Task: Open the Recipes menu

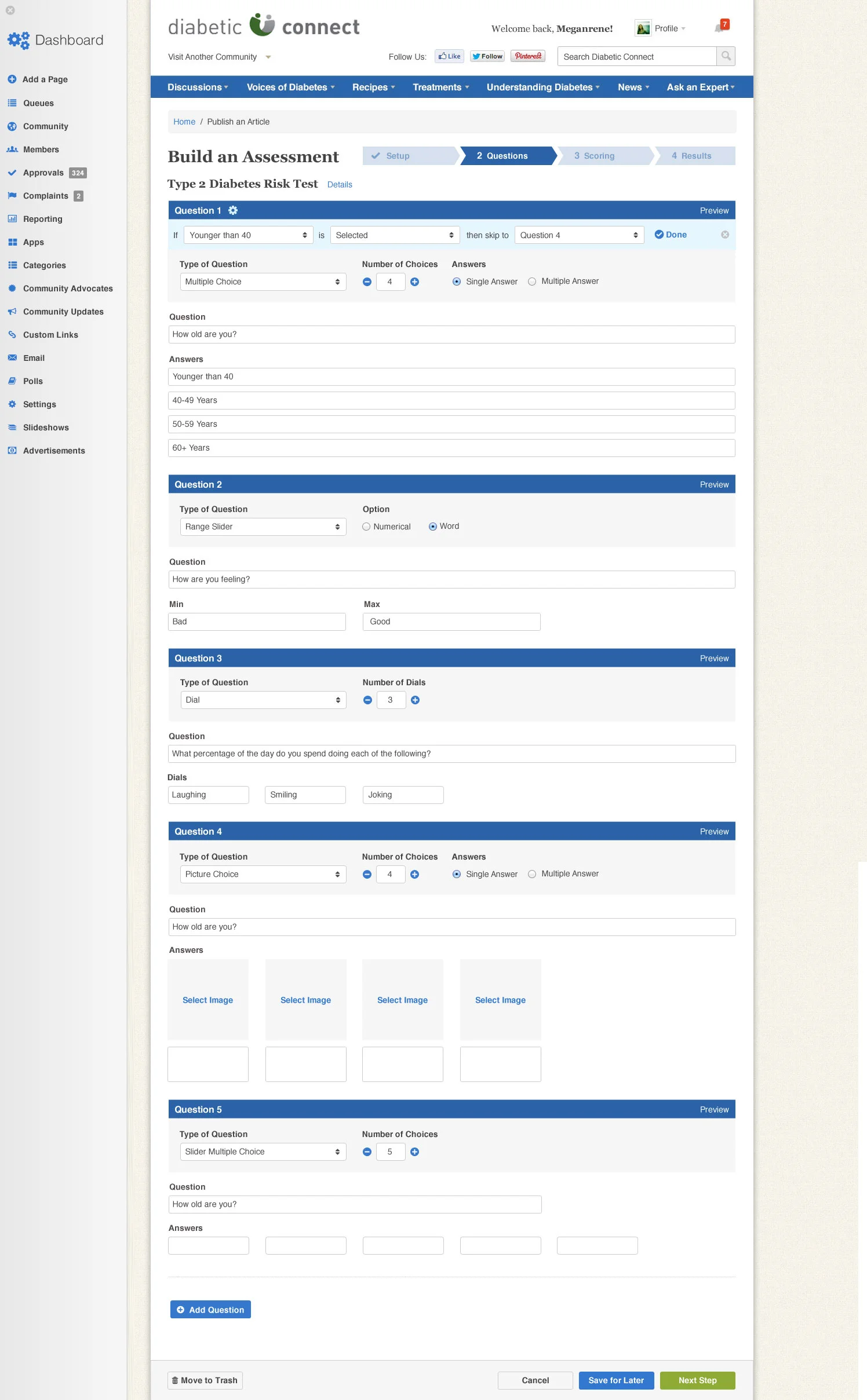Action: 374,87
